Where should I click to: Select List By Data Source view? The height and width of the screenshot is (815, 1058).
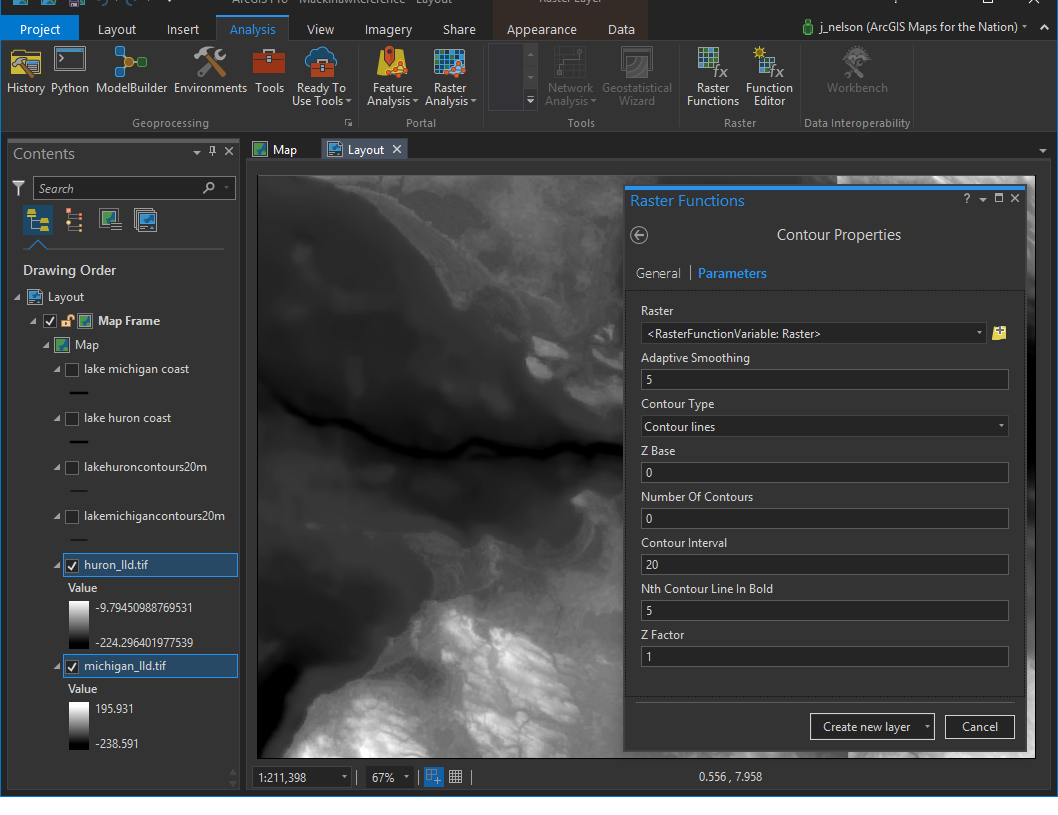[73, 220]
